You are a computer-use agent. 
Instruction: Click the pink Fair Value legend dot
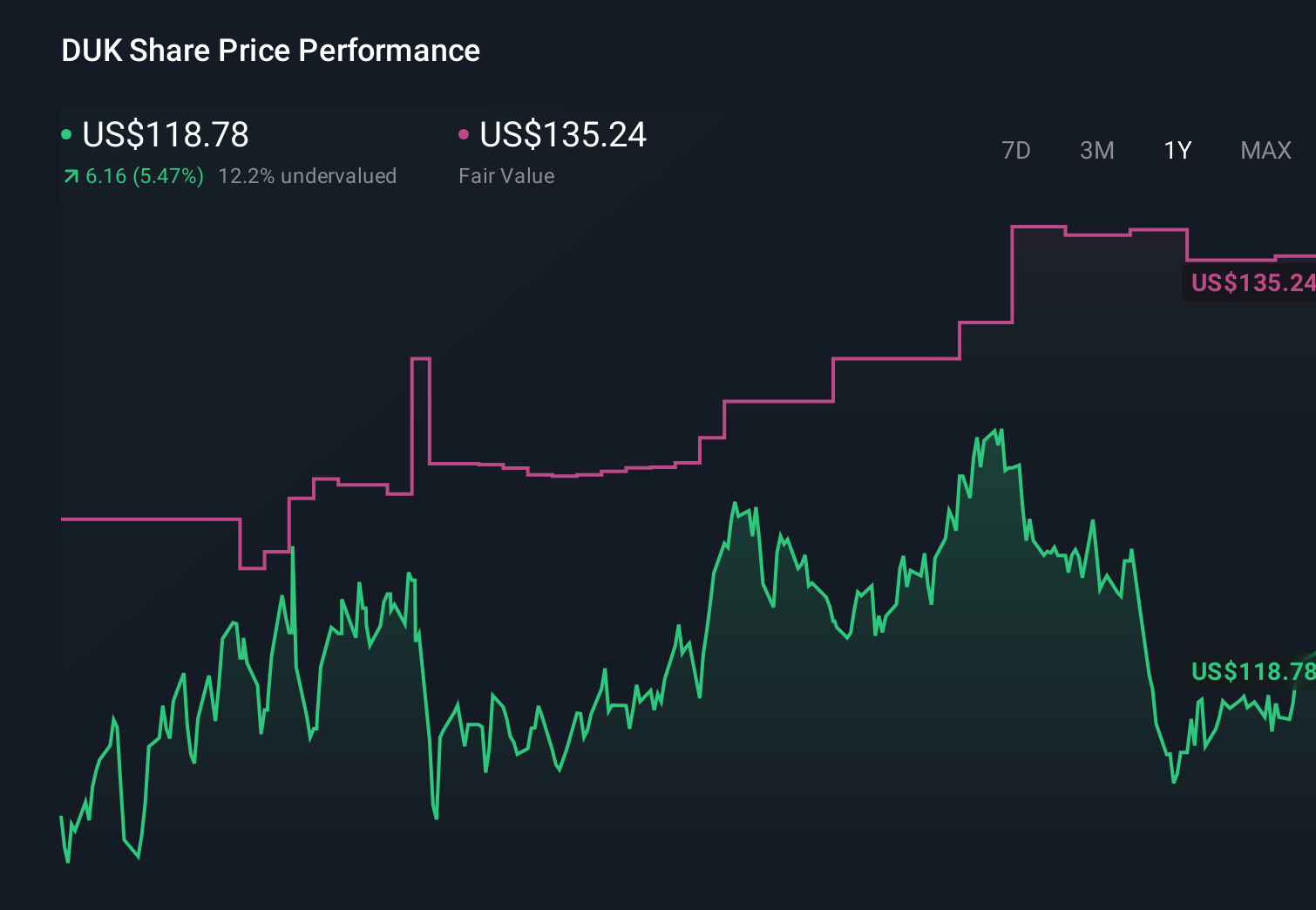click(x=465, y=133)
